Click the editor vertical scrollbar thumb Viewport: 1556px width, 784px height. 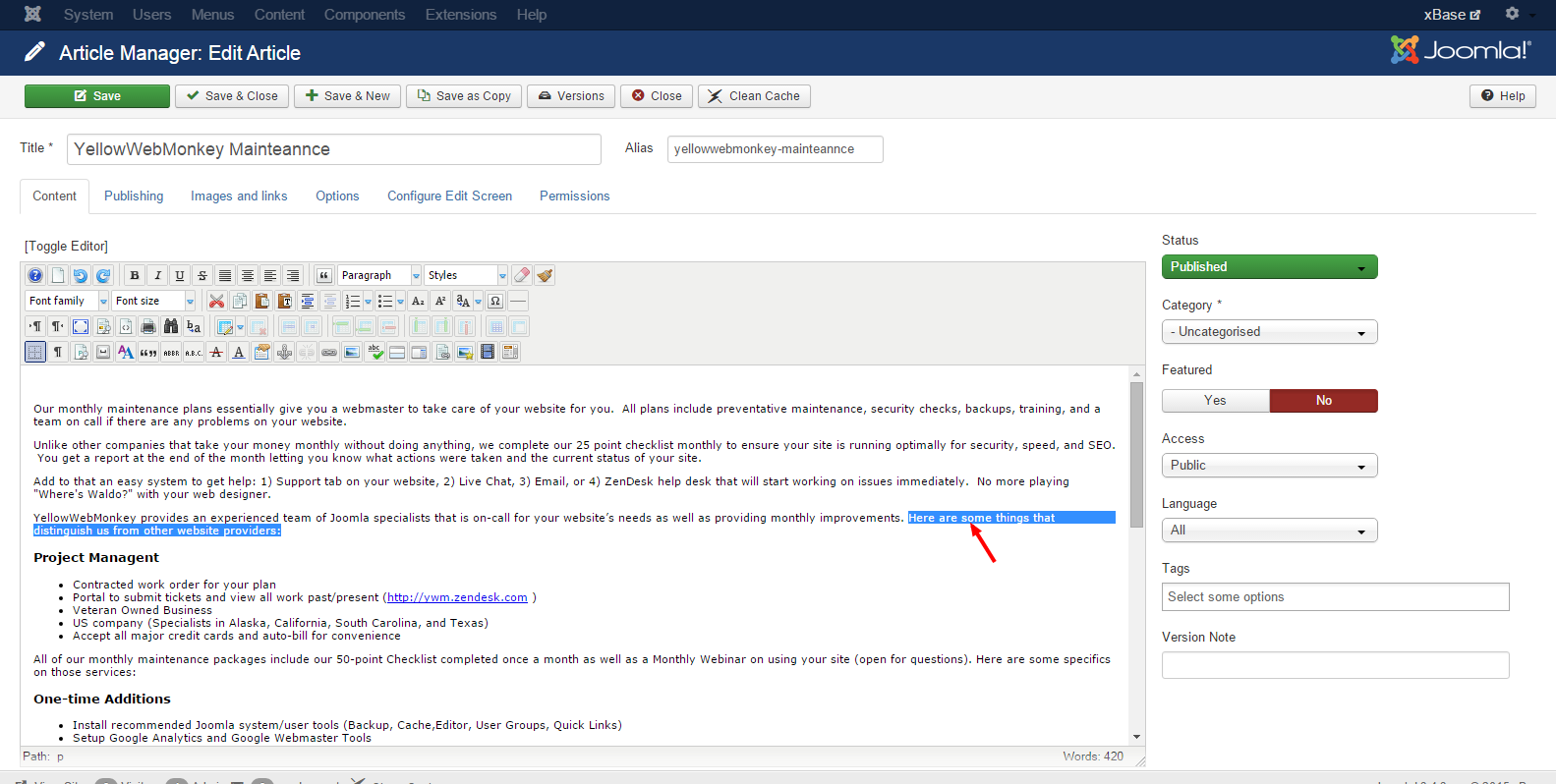click(x=1136, y=455)
